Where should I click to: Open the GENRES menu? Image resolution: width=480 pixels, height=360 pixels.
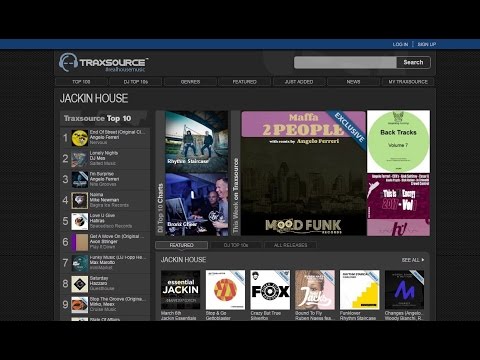[190, 82]
